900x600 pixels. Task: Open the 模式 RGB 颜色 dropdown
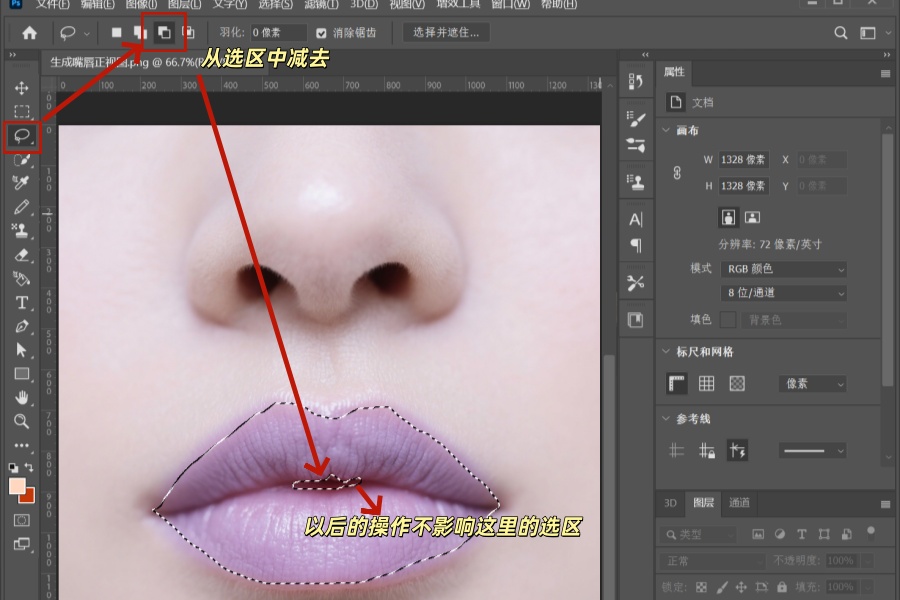[x=783, y=269]
